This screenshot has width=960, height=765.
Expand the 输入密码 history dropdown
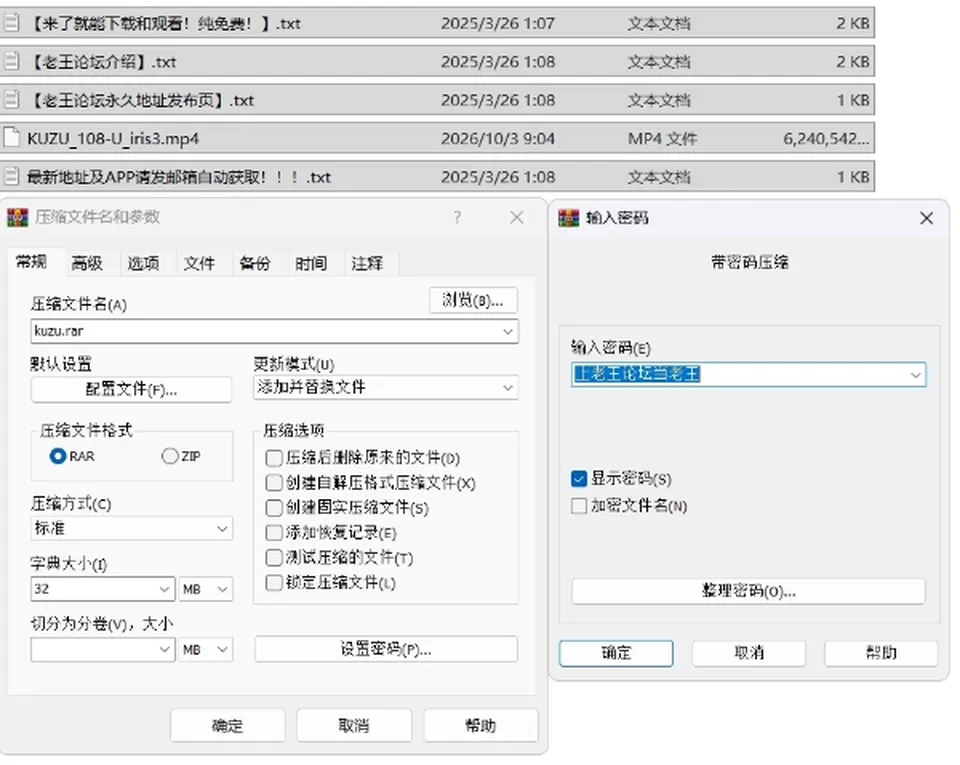[x=915, y=375]
